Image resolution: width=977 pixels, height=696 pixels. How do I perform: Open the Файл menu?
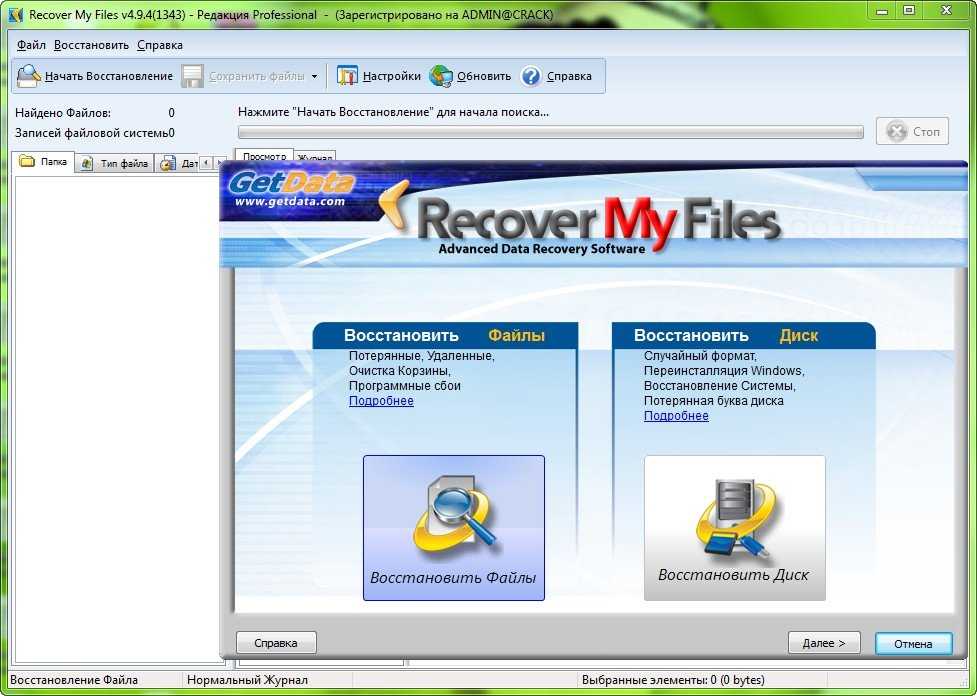[31, 45]
